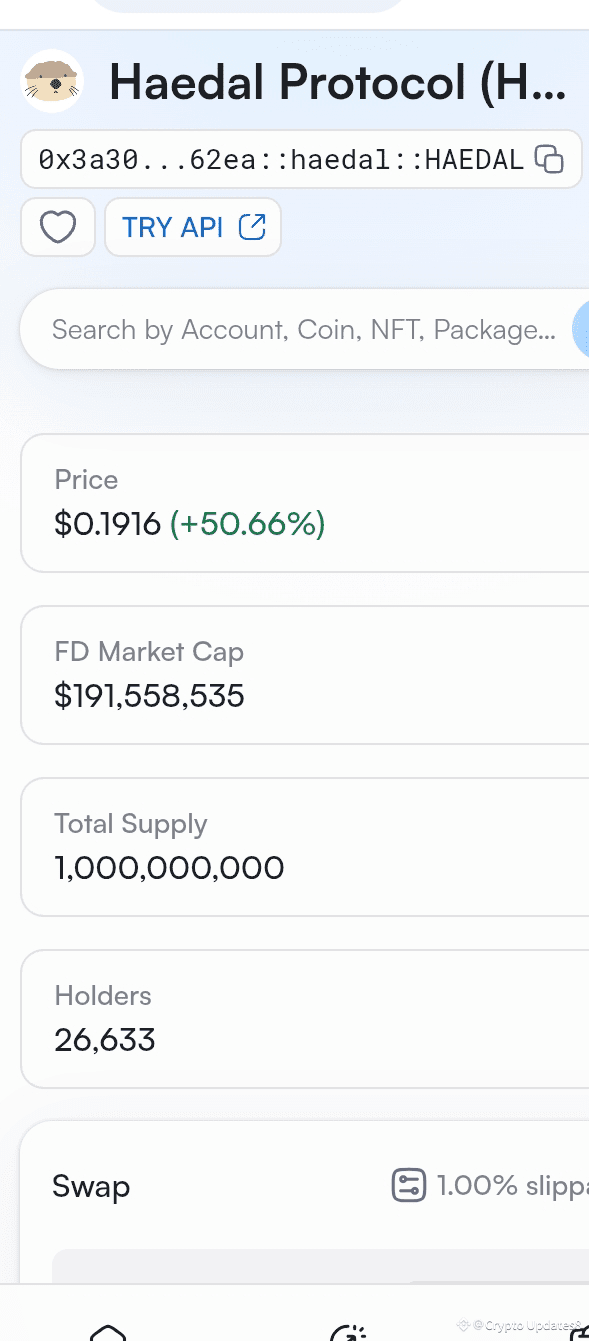Select the 0x3a30...62ea::haedal::HAEDAL address box
Image resolution: width=589 pixels, height=1341 pixels.
301,159
